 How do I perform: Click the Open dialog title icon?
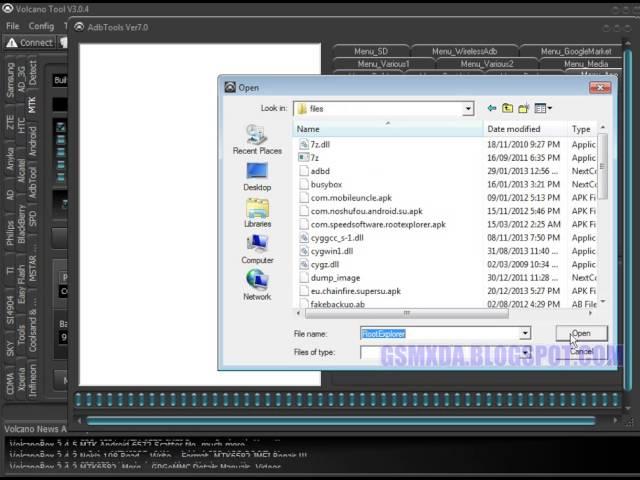[230, 87]
